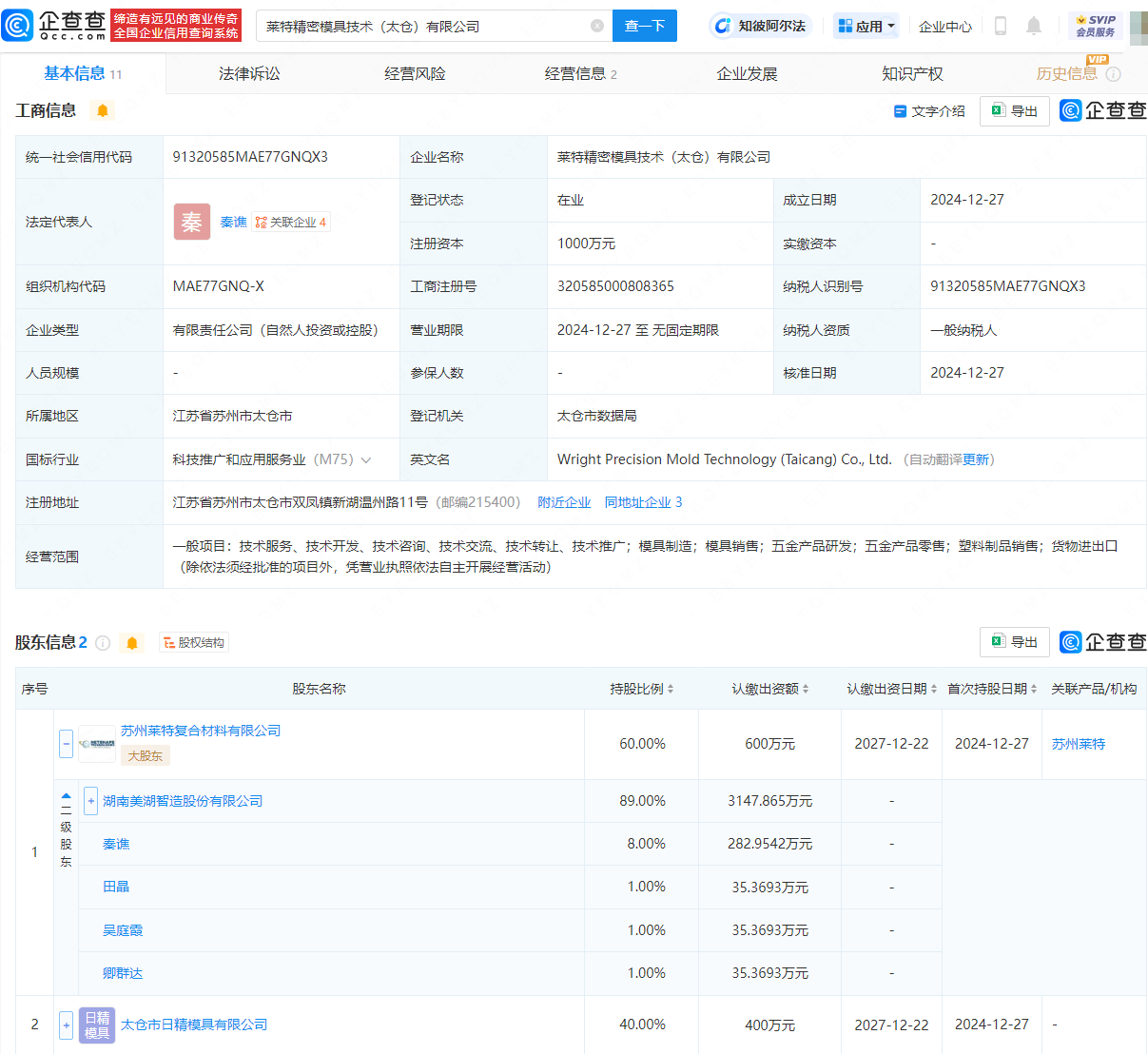Viewport: 1148px width, 1054px height.
Task: Open 附近企业 link
Action: coord(564,502)
